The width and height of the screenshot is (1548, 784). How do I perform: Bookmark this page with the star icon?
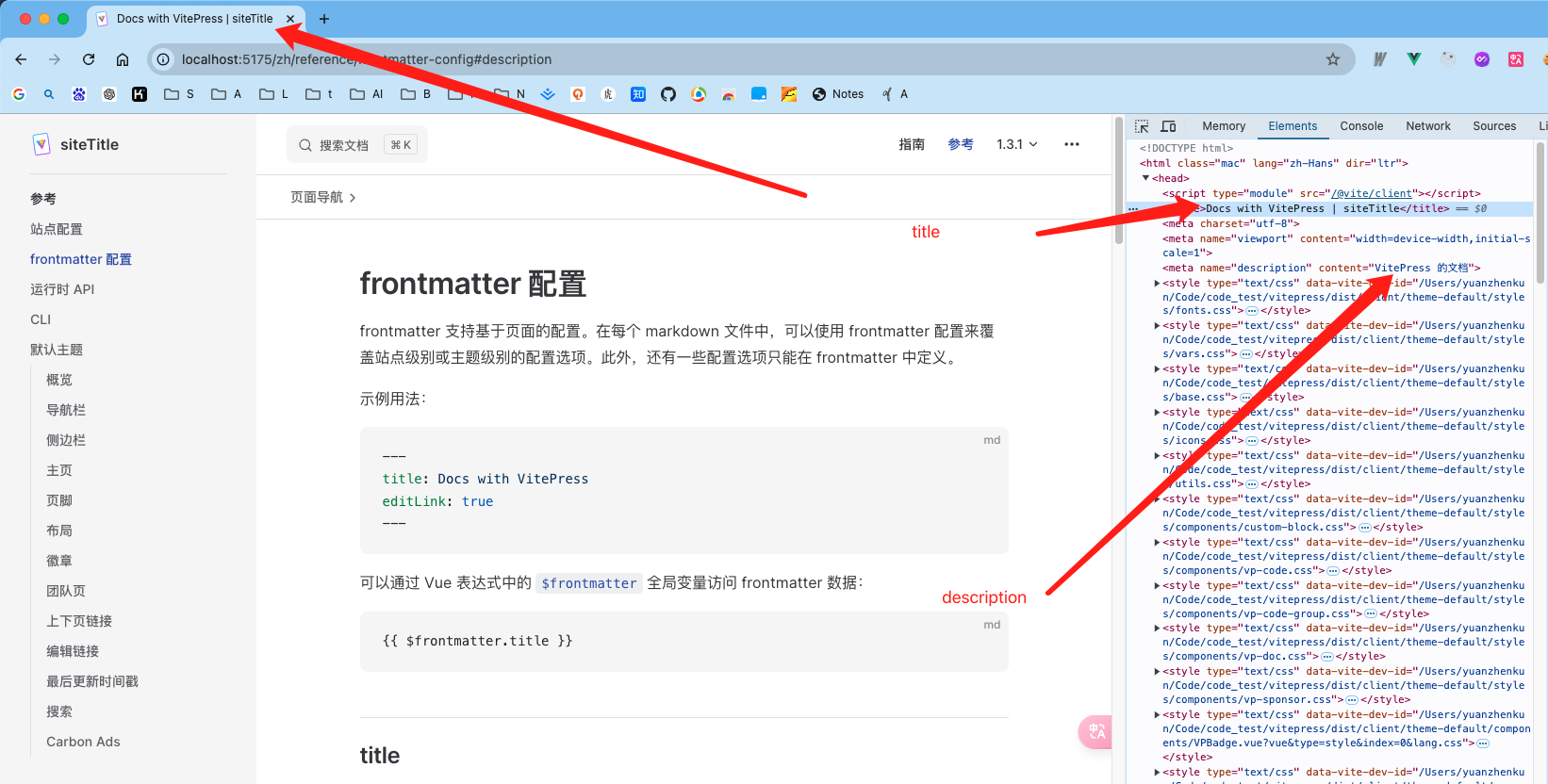point(1332,59)
